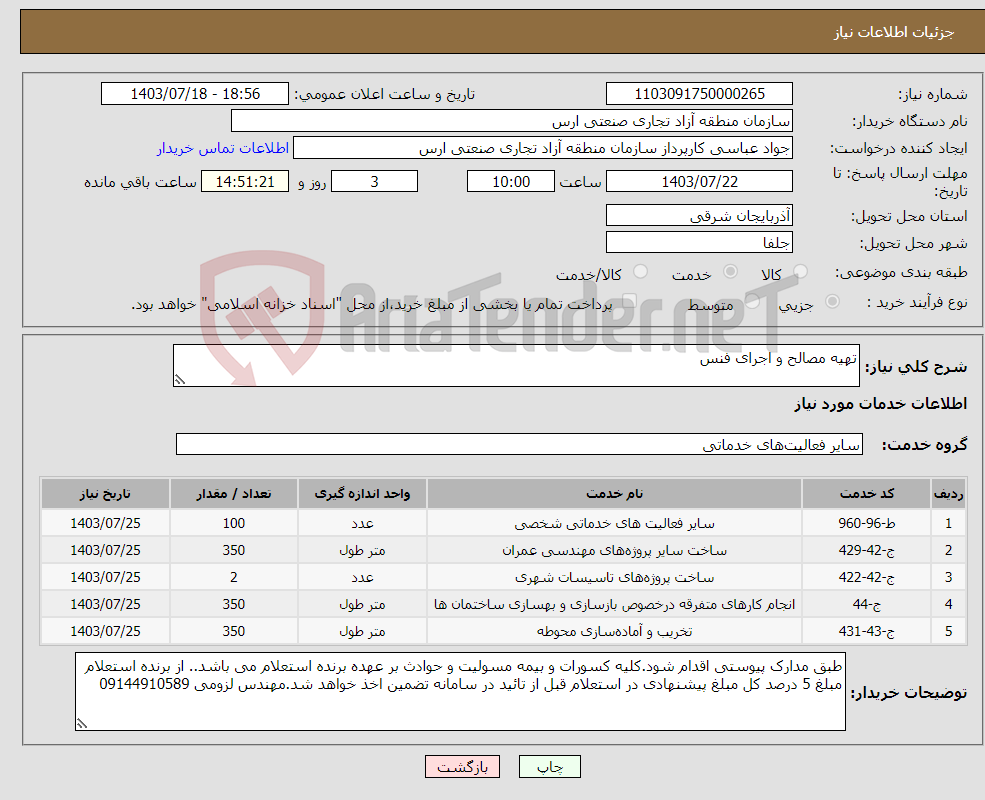
Task: Click description textarea resize handle
Action: [180, 379]
